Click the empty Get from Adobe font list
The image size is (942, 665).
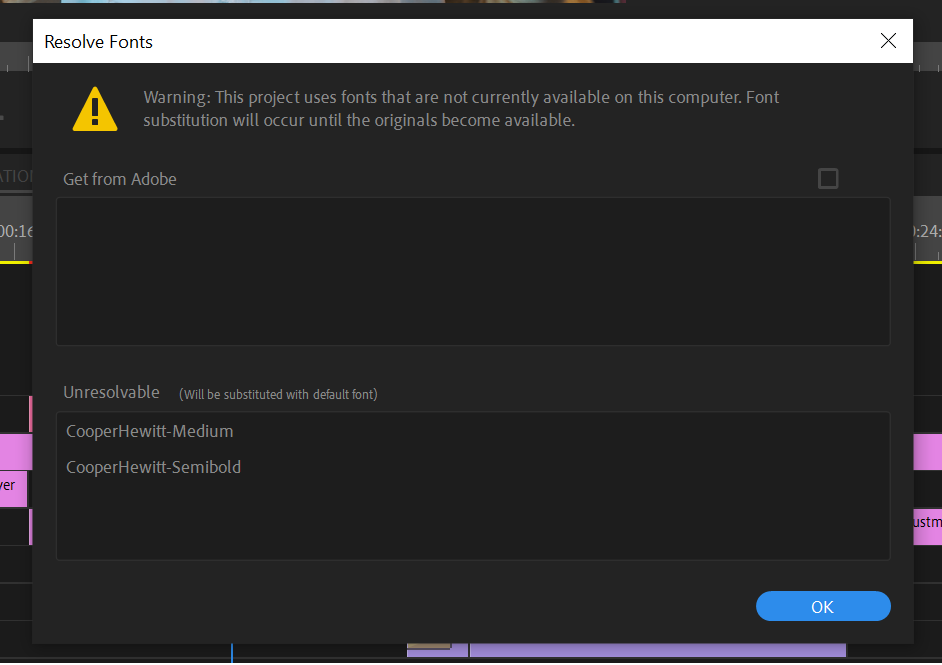(x=473, y=271)
